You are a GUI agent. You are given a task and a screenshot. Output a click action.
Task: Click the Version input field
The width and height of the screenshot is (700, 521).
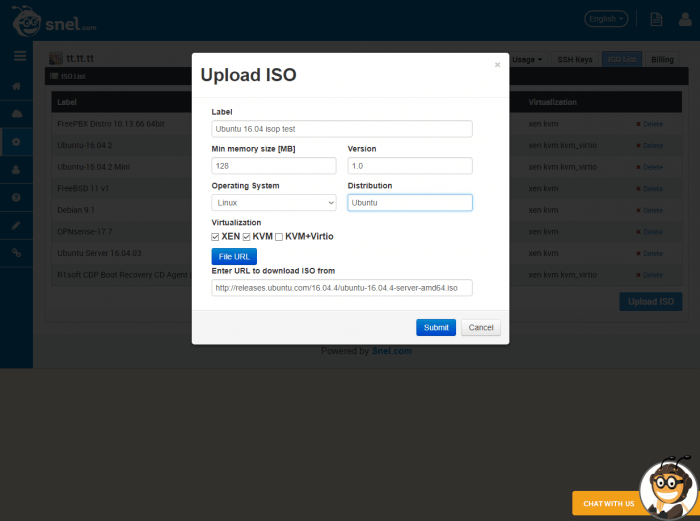pyautogui.click(x=410, y=166)
